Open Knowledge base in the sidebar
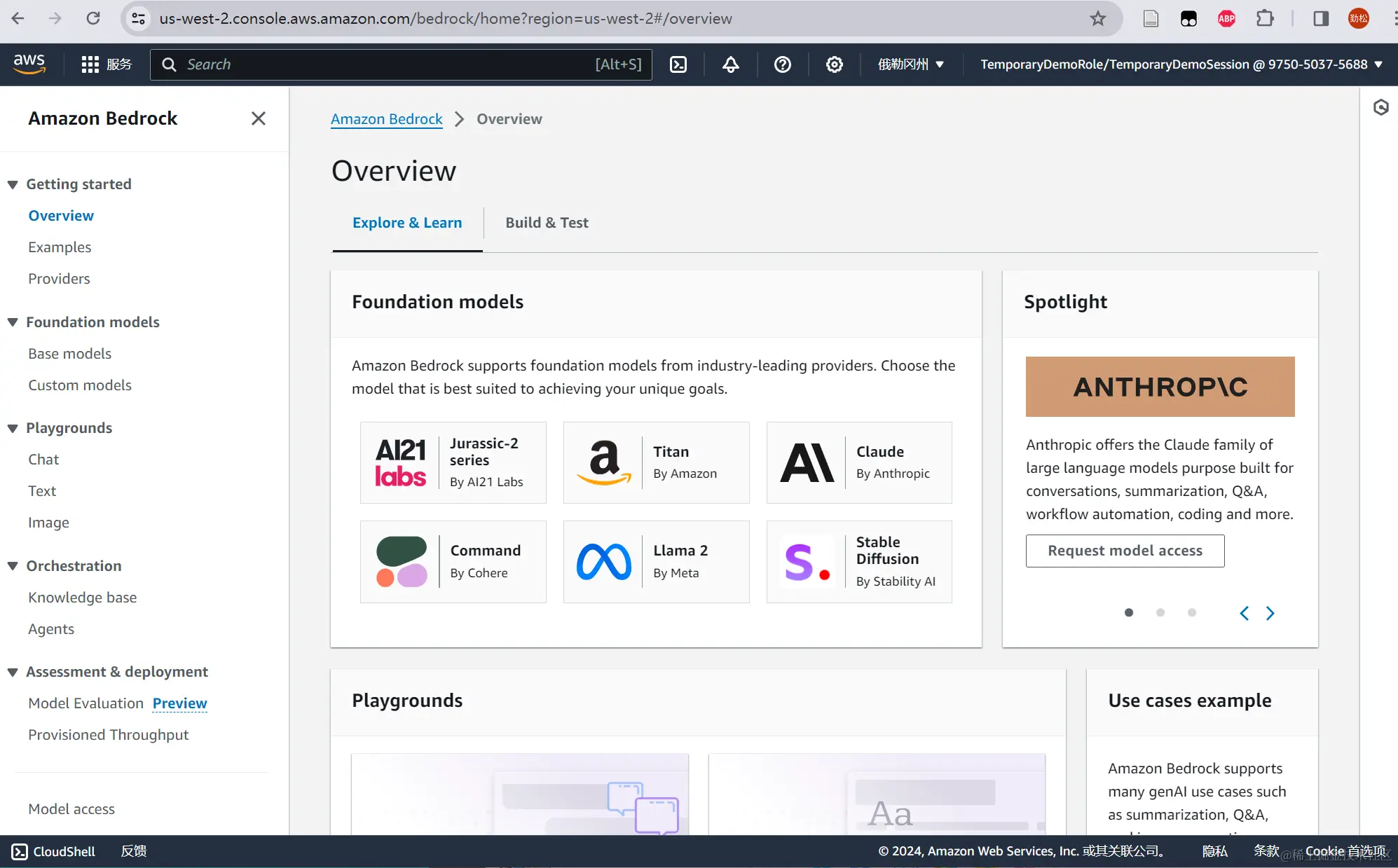The image size is (1398, 868). [x=82, y=598]
